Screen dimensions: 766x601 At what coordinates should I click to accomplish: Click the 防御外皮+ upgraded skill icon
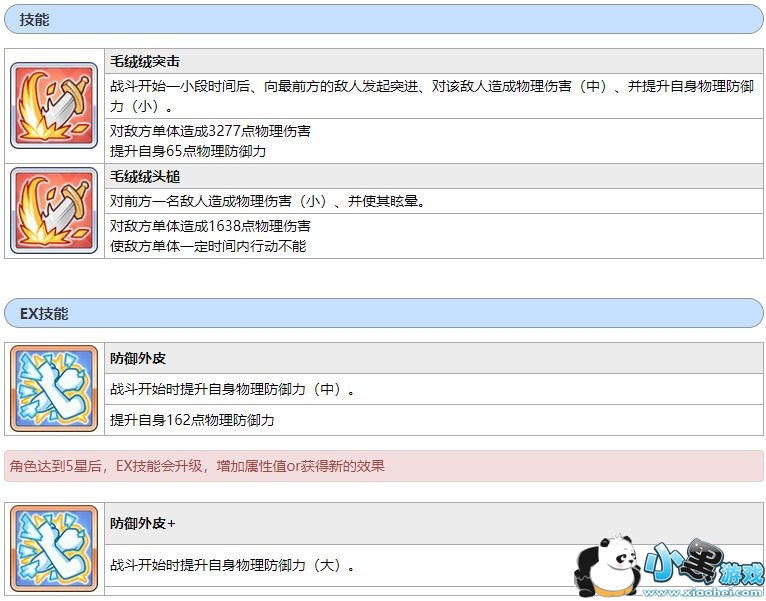point(54,548)
